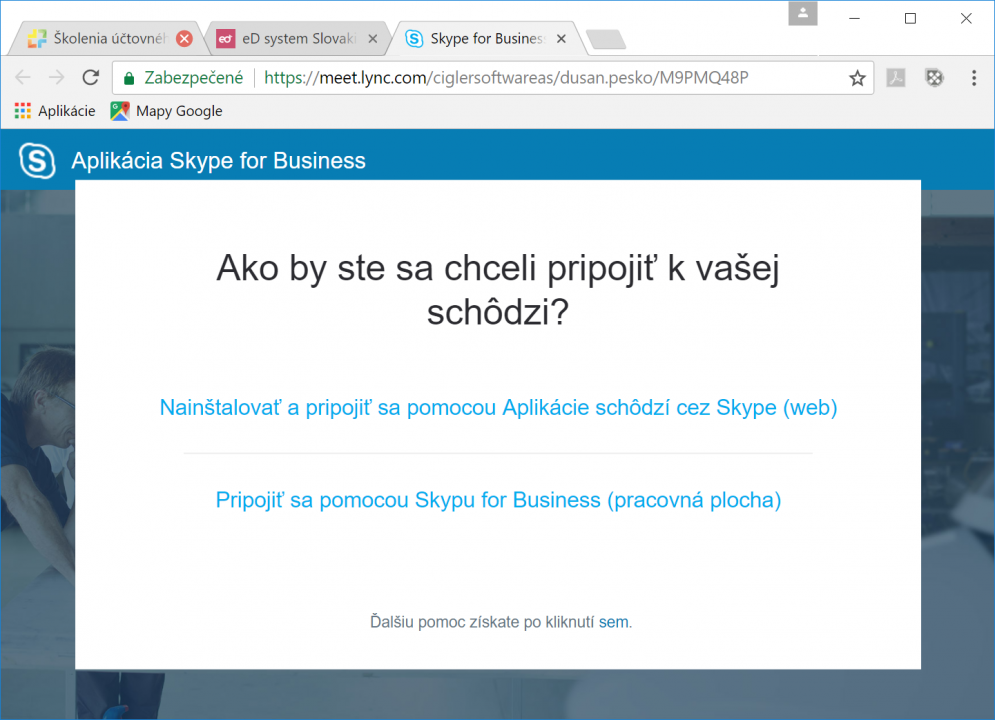Image resolution: width=995 pixels, height=720 pixels.
Task: Open the PDF extension icon in toolbar
Action: pos(896,78)
